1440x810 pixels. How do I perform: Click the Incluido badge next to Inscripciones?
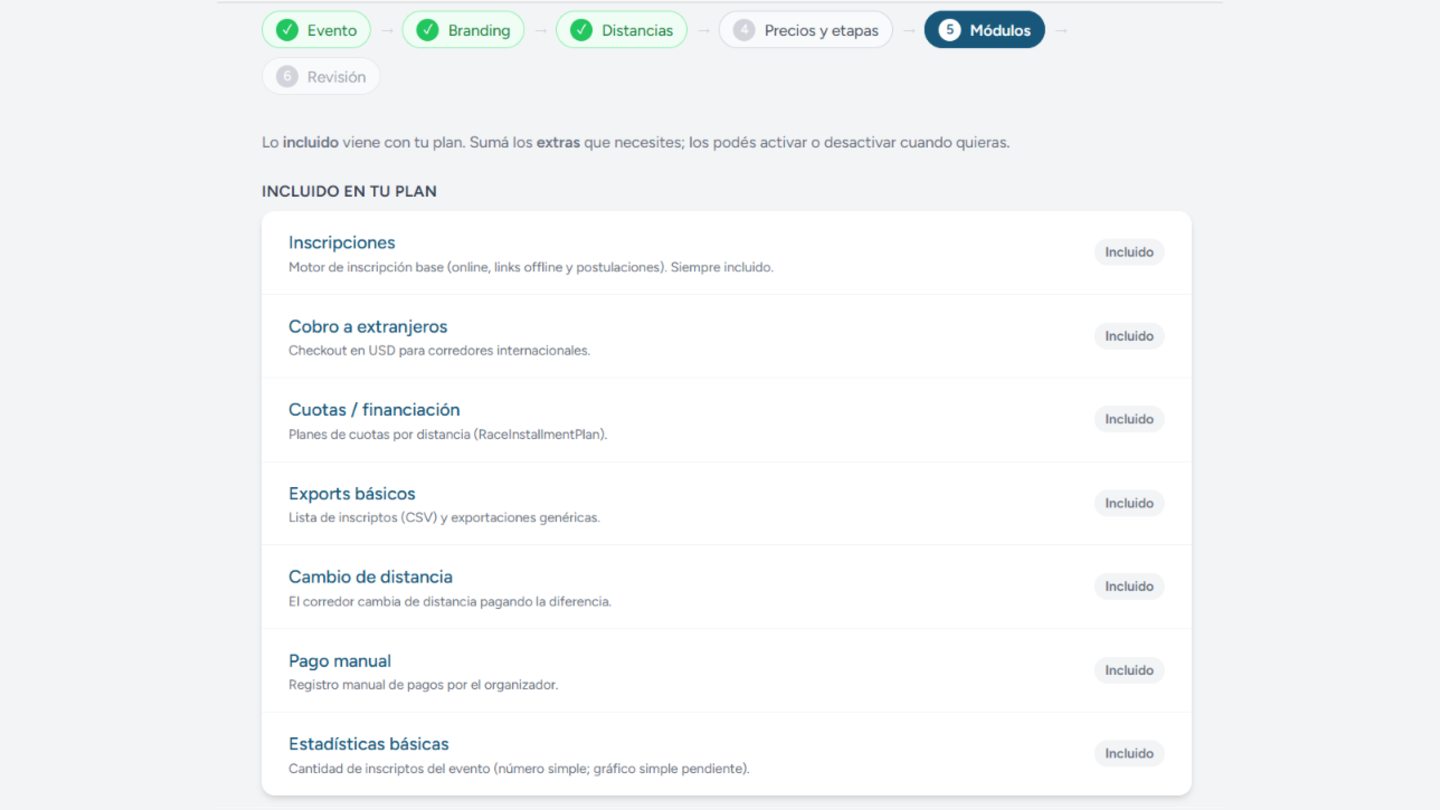point(1129,252)
